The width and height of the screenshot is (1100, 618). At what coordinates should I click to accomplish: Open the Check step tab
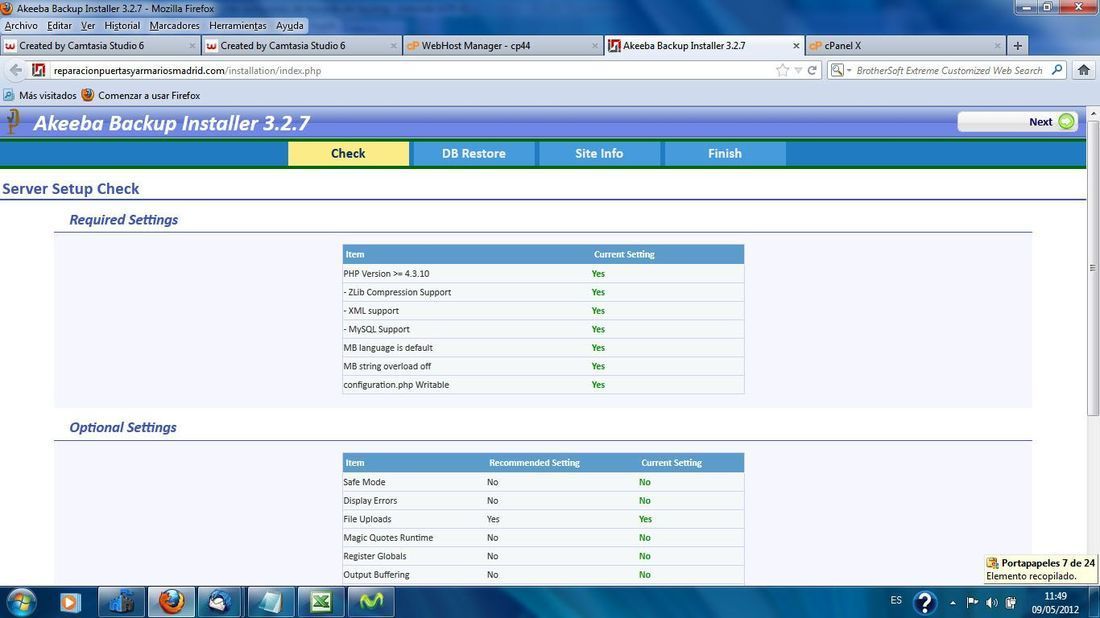point(348,154)
